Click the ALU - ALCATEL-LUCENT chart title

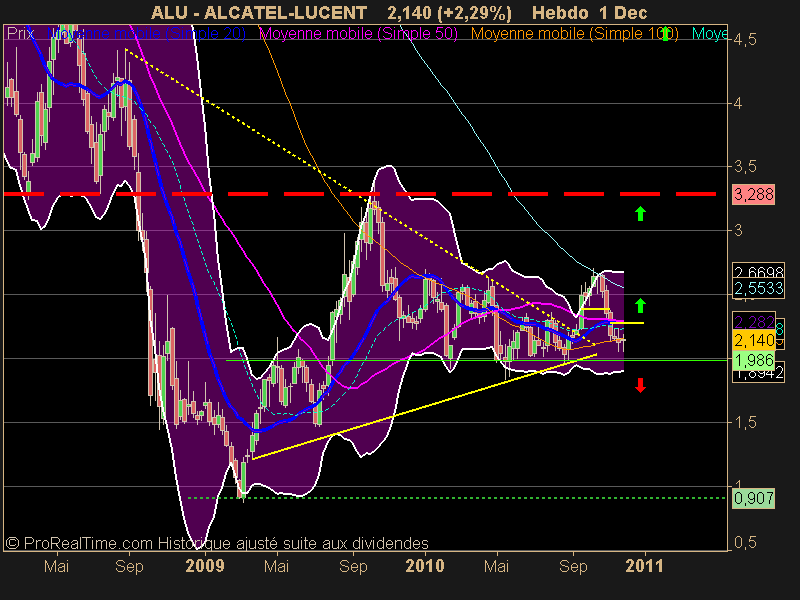(x=259, y=13)
